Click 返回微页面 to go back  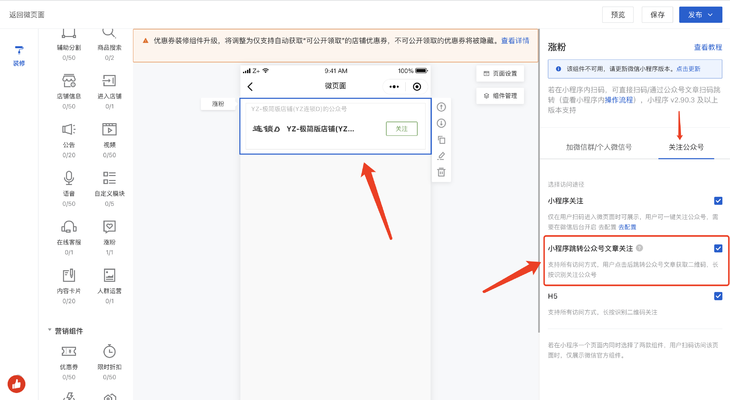[27, 15]
